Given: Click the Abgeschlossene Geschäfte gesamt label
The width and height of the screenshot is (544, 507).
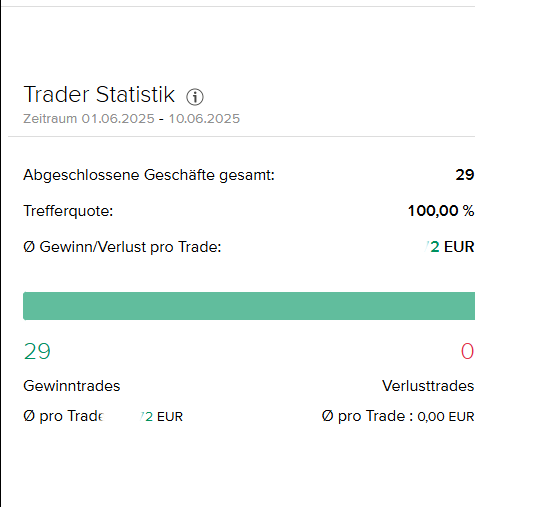Looking at the screenshot, I should pyautogui.click(x=149, y=175).
